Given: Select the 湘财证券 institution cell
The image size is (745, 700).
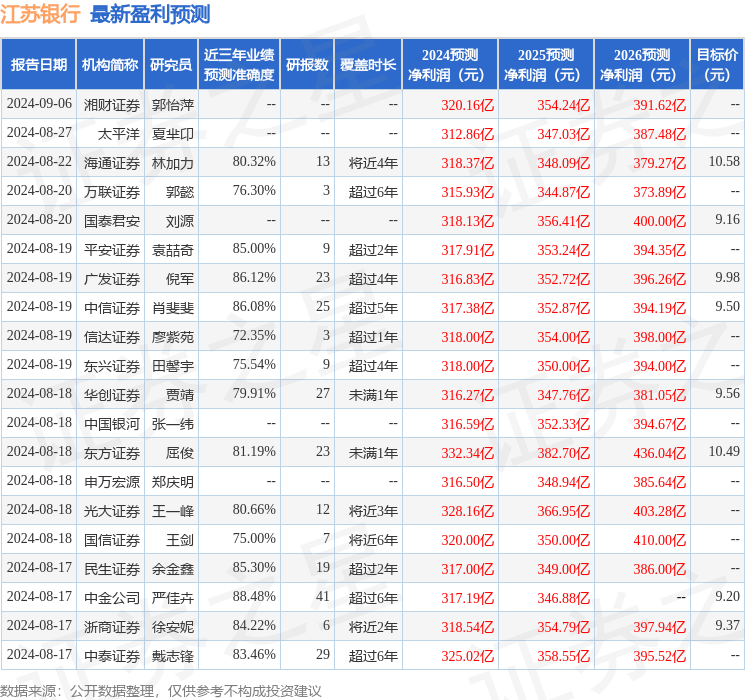Looking at the screenshot, I should [112, 105].
